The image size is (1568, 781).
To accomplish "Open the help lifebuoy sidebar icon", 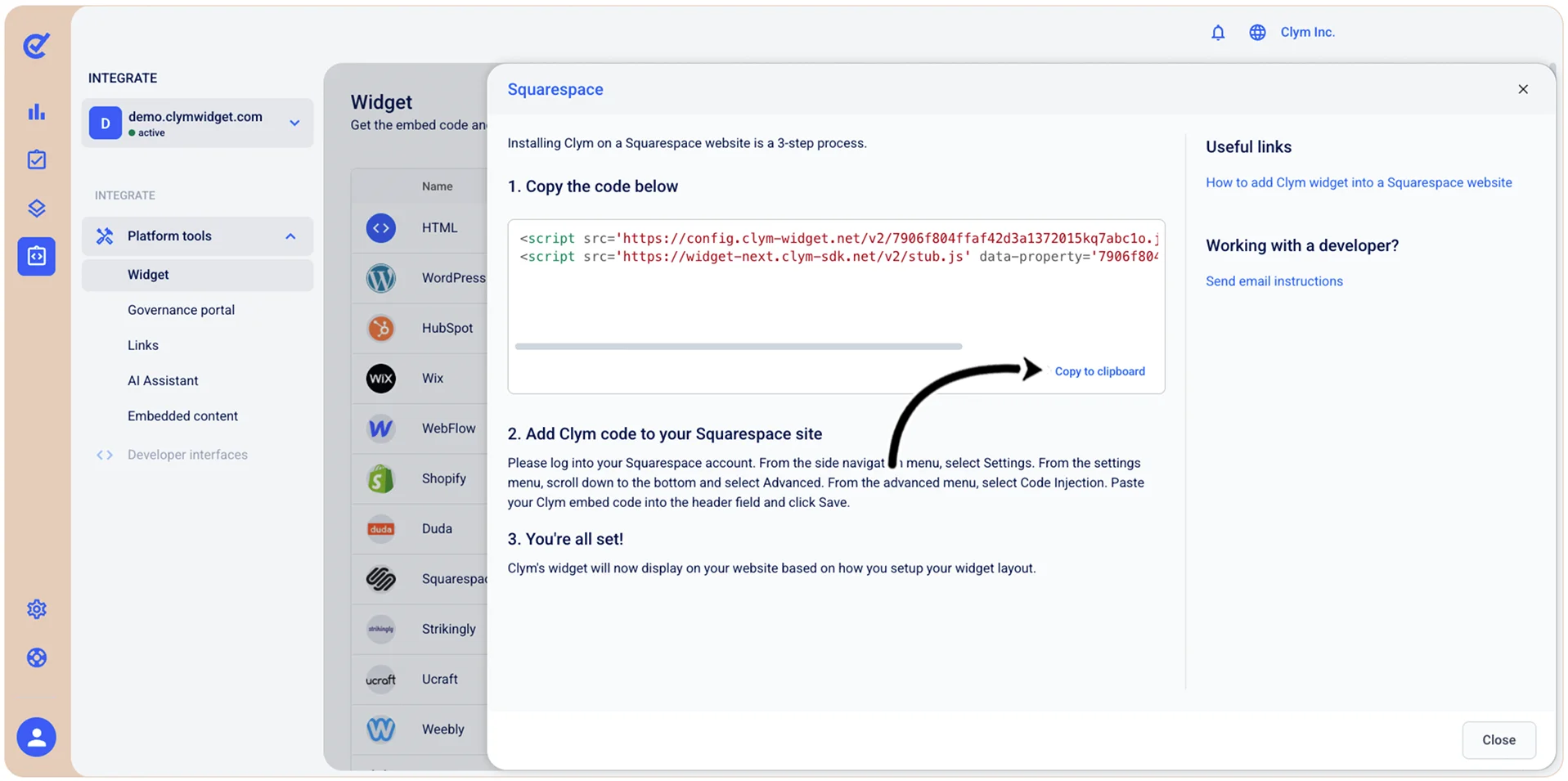I will coord(37,658).
